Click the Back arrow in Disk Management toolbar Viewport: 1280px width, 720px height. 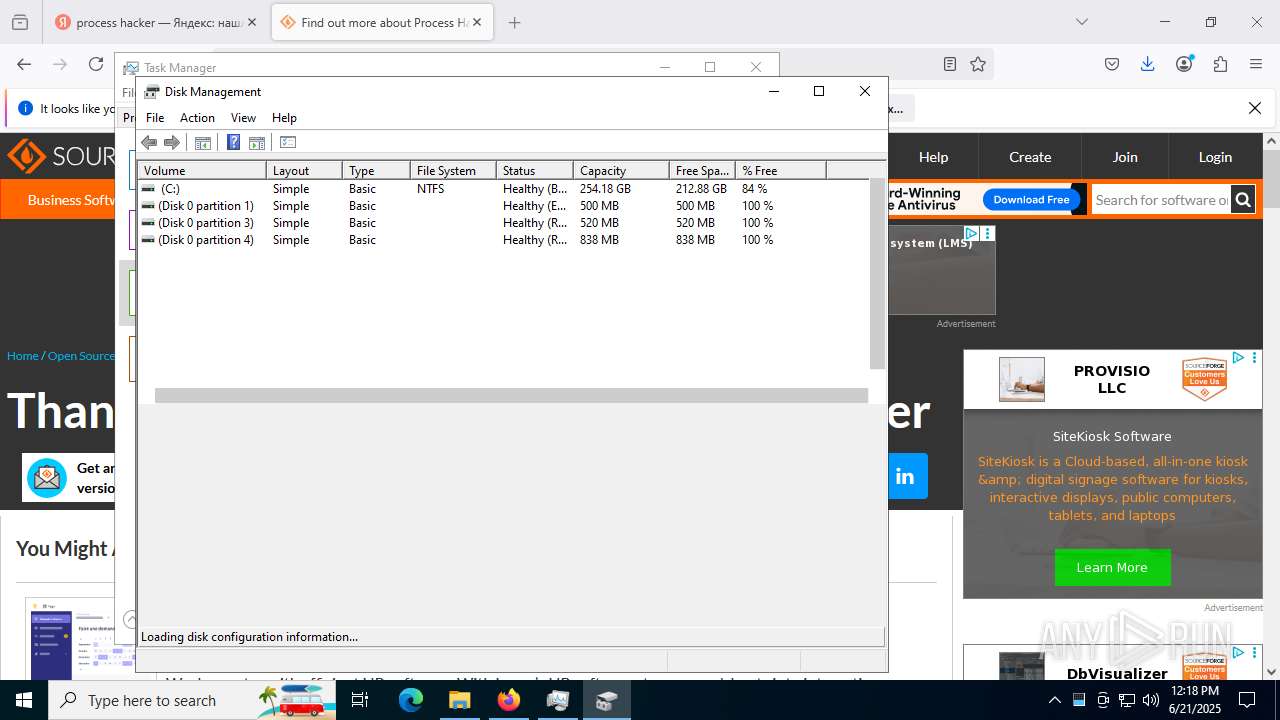[x=149, y=142]
